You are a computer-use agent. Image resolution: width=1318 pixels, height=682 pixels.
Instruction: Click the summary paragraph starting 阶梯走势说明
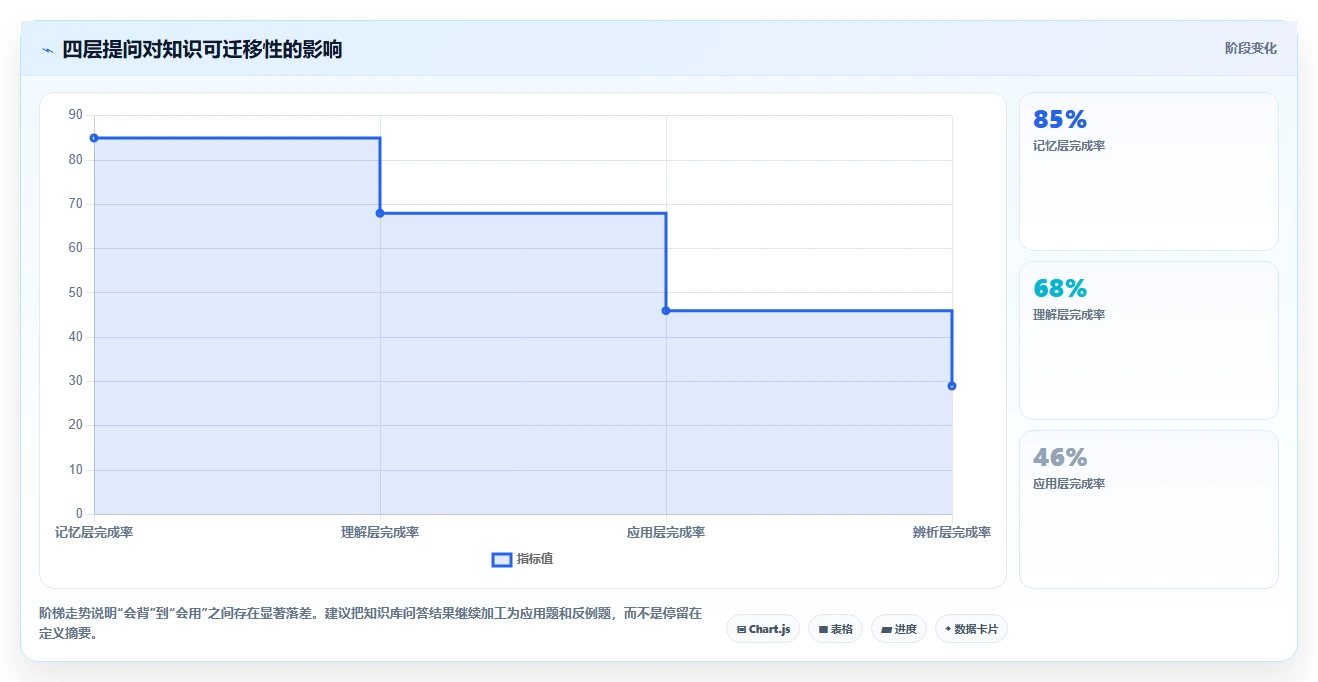click(x=370, y=623)
